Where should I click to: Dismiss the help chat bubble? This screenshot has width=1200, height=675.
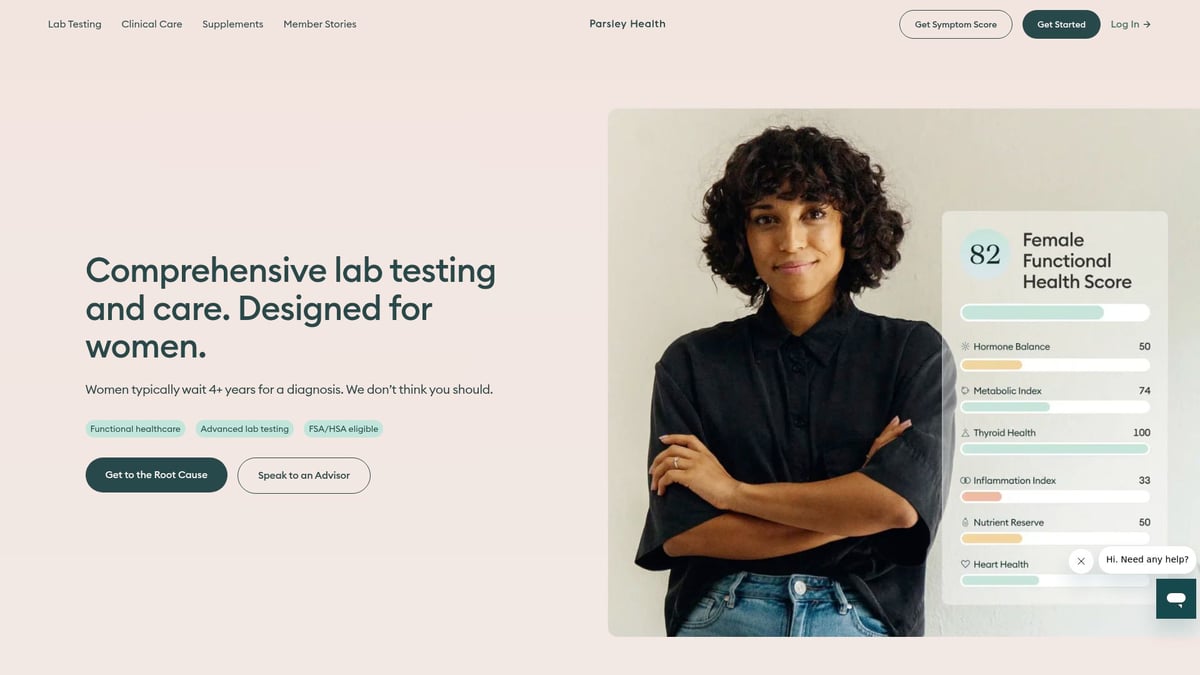click(1081, 561)
